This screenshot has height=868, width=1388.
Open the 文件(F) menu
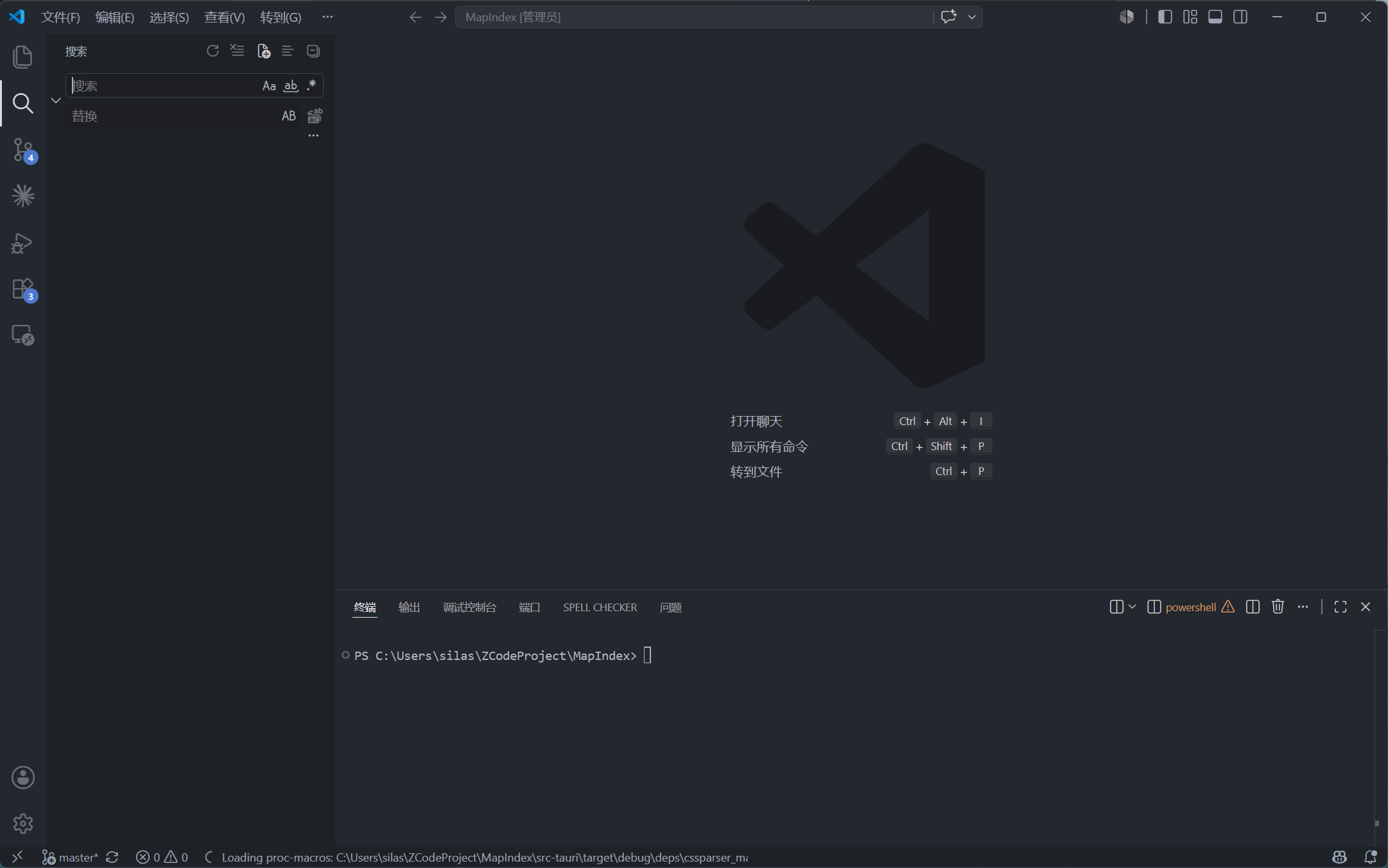click(x=61, y=17)
